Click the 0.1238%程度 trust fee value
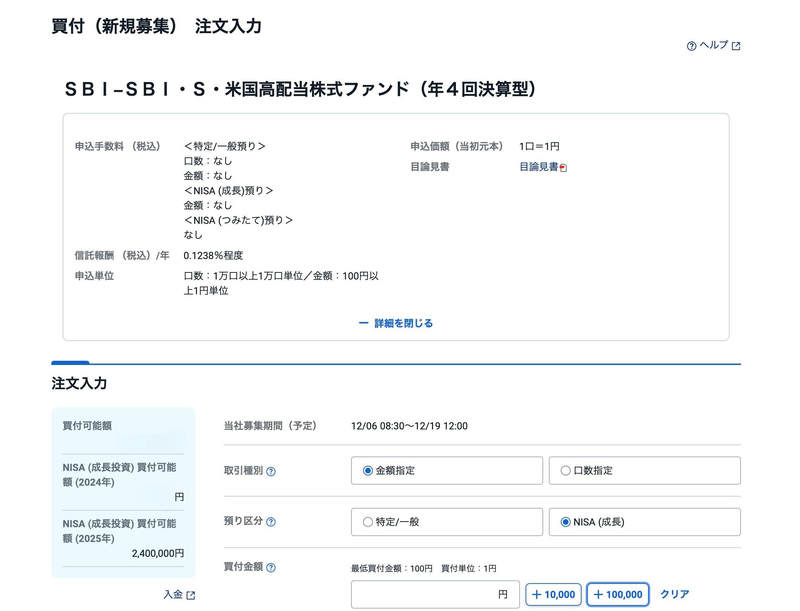Image resolution: width=800 pixels, height=611 pixels. click(213, 256)
